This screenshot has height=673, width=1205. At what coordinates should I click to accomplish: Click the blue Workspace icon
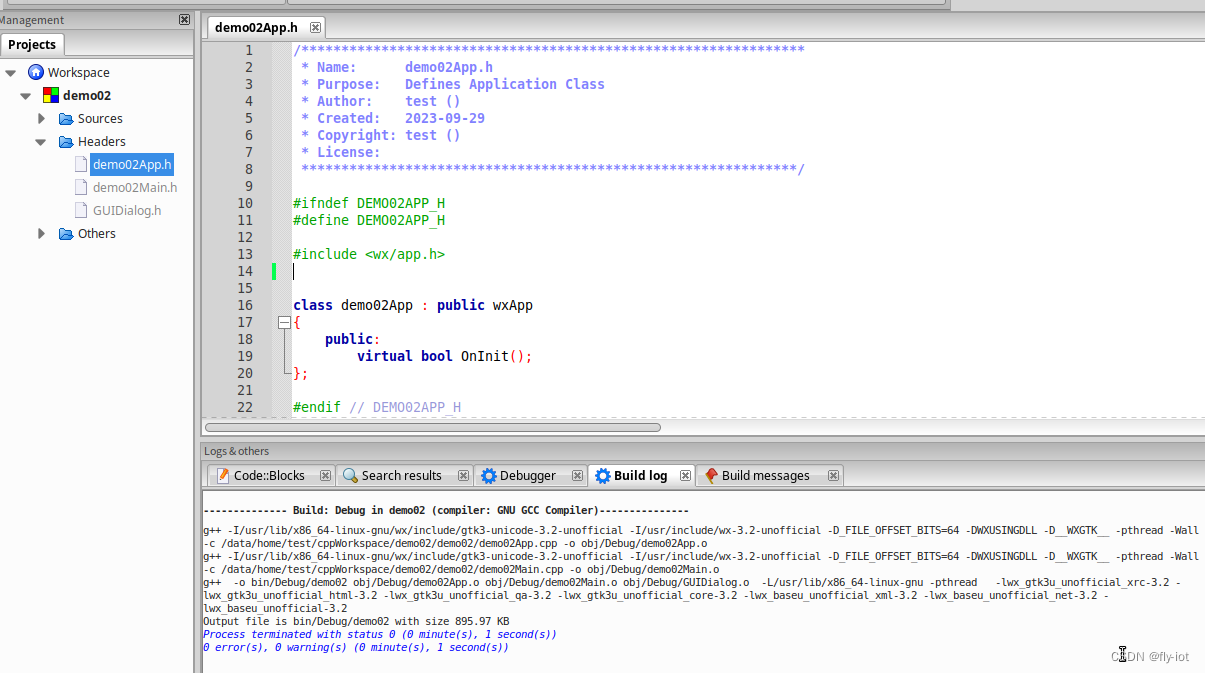38,71
